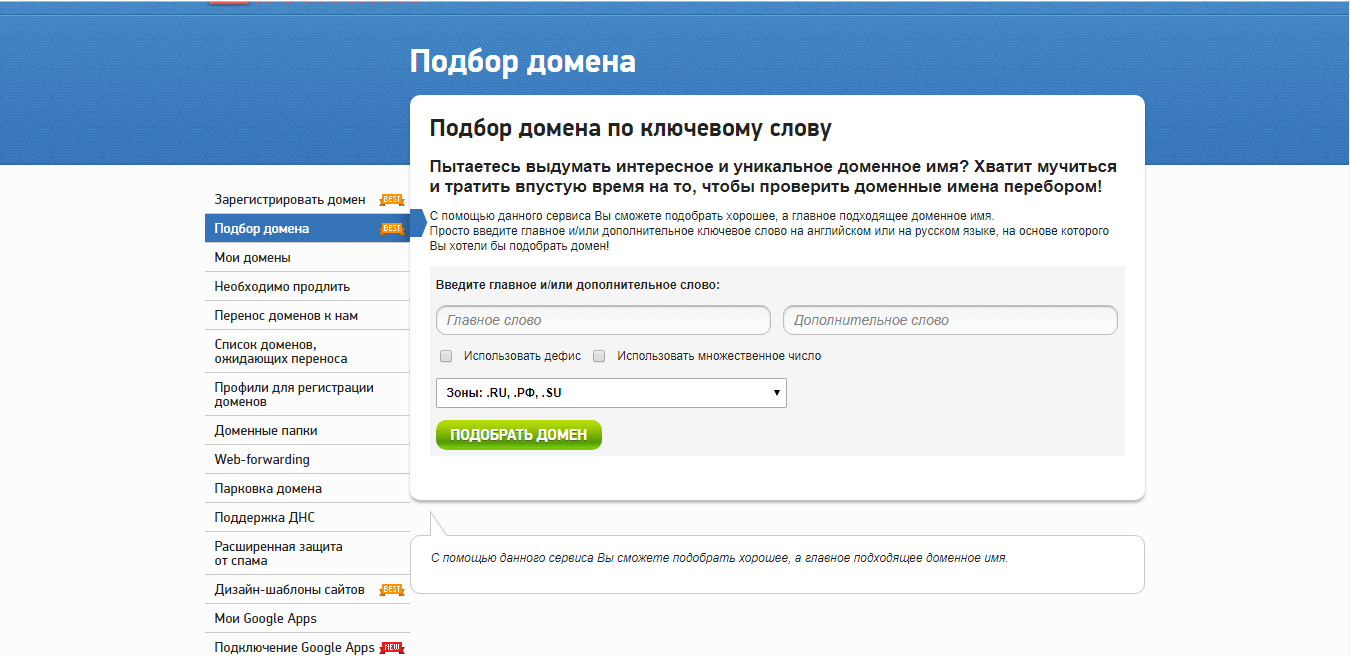Click NEW badge beside Подключение Google Apps

coord(394,648)
